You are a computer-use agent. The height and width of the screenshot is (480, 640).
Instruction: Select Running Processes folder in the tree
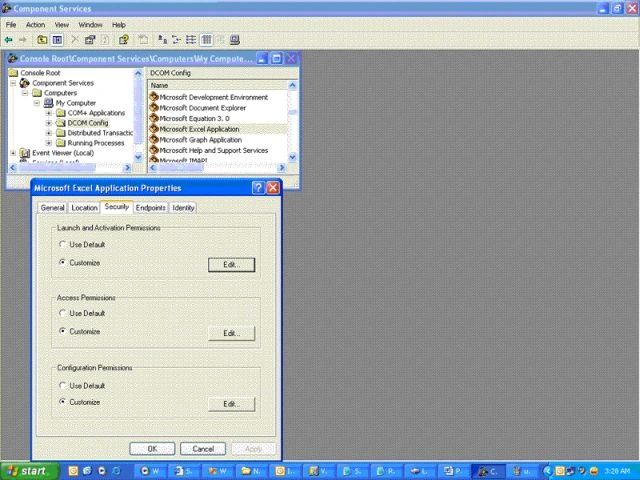[x=96, y=143]
